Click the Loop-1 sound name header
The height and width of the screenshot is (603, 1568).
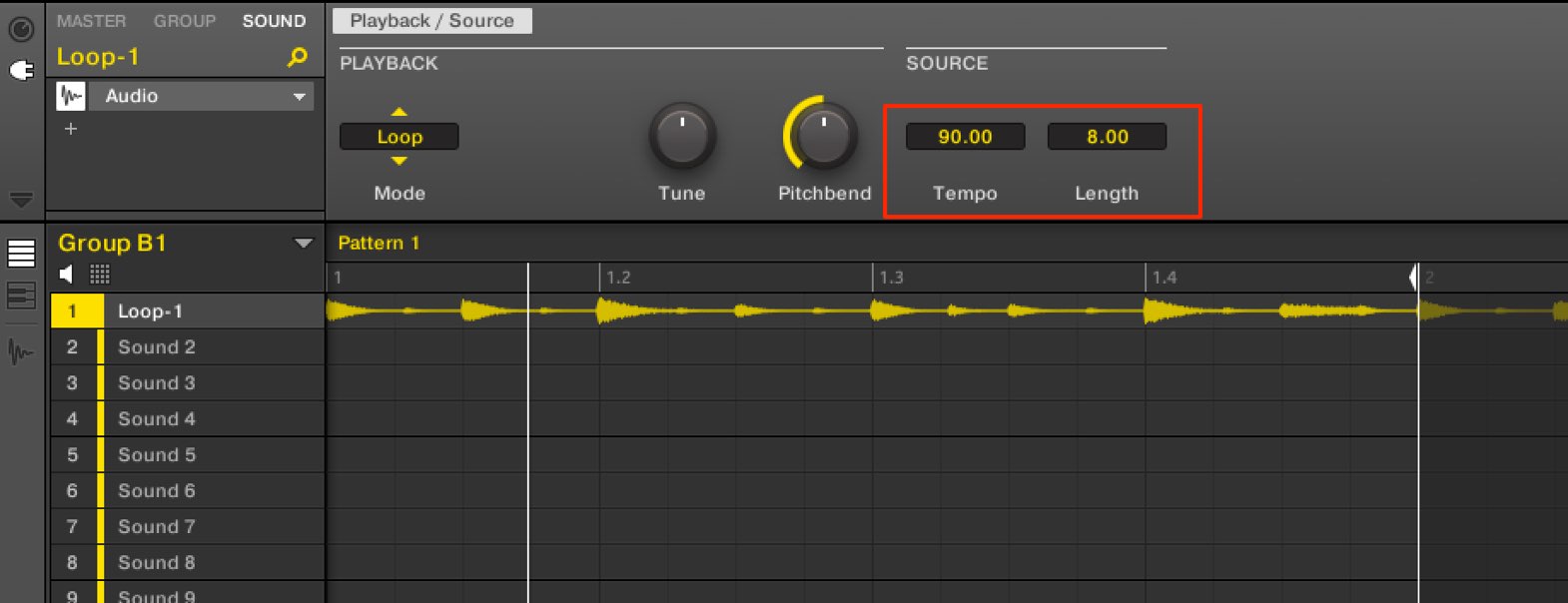pos(98,57)
